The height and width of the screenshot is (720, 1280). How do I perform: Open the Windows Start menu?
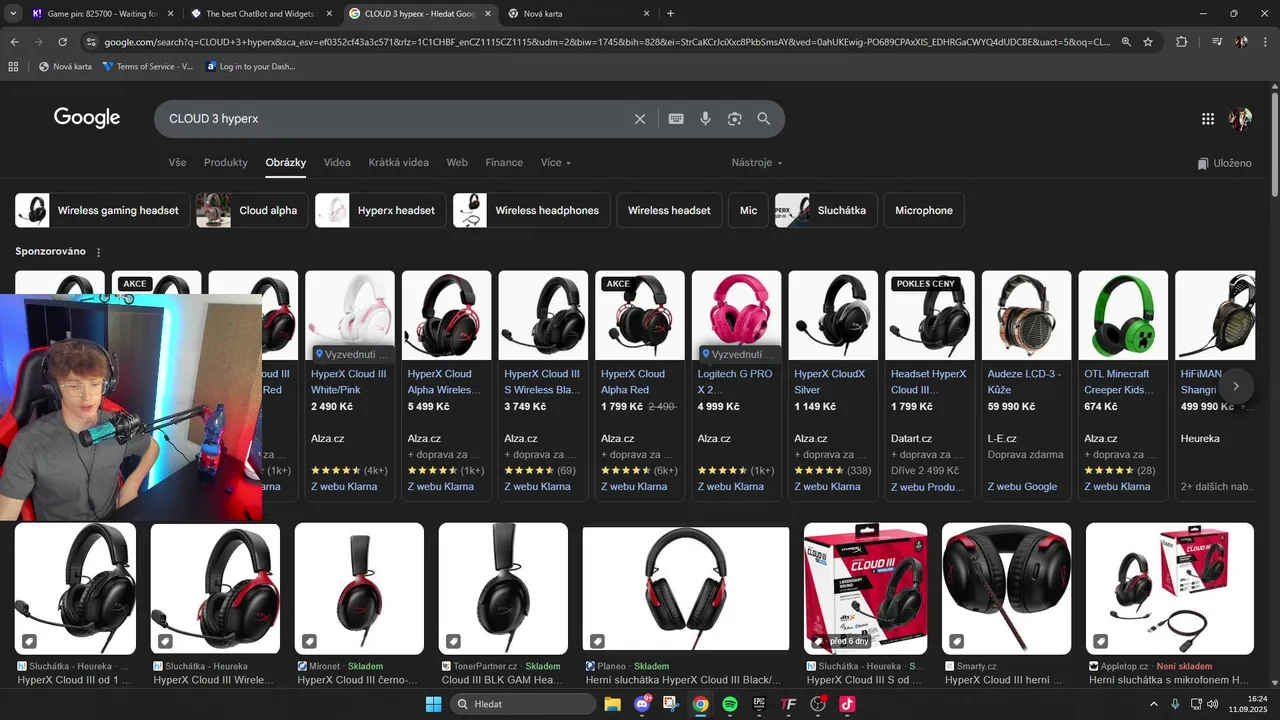[x=433, y=704]
